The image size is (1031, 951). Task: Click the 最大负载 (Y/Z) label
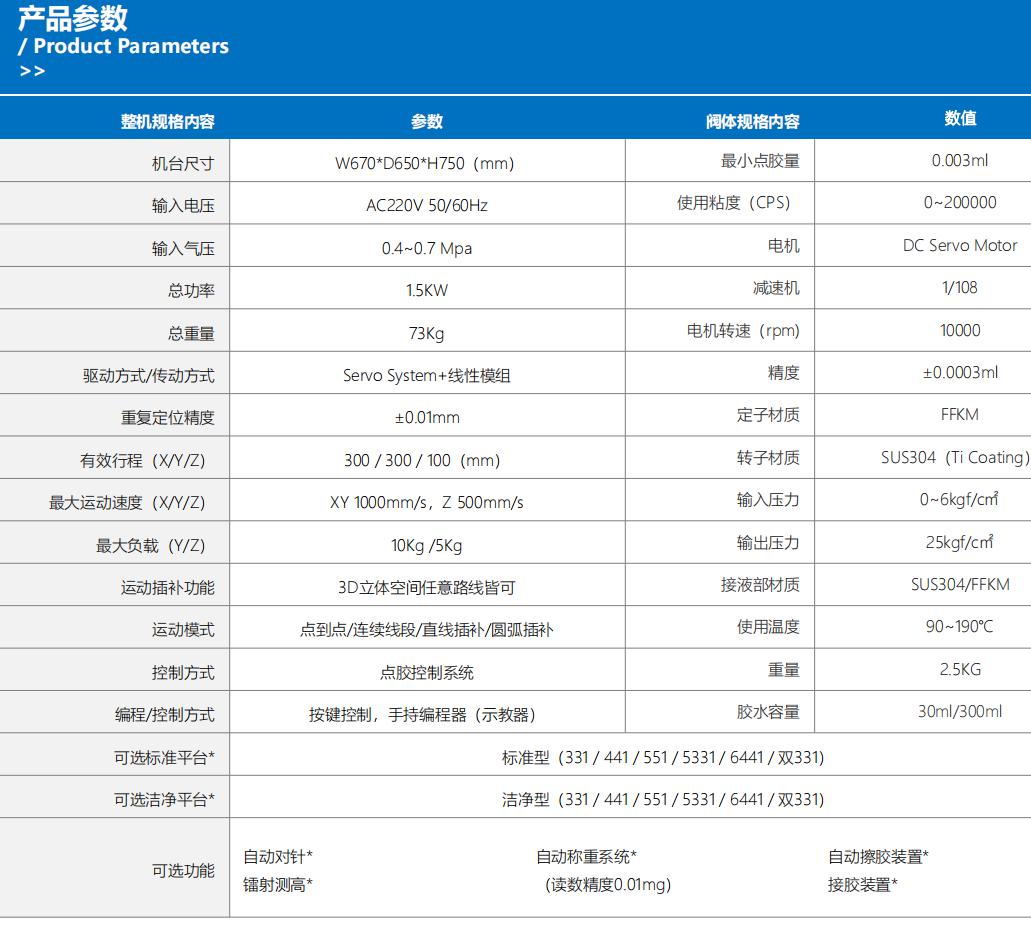(x=151, y=545)
